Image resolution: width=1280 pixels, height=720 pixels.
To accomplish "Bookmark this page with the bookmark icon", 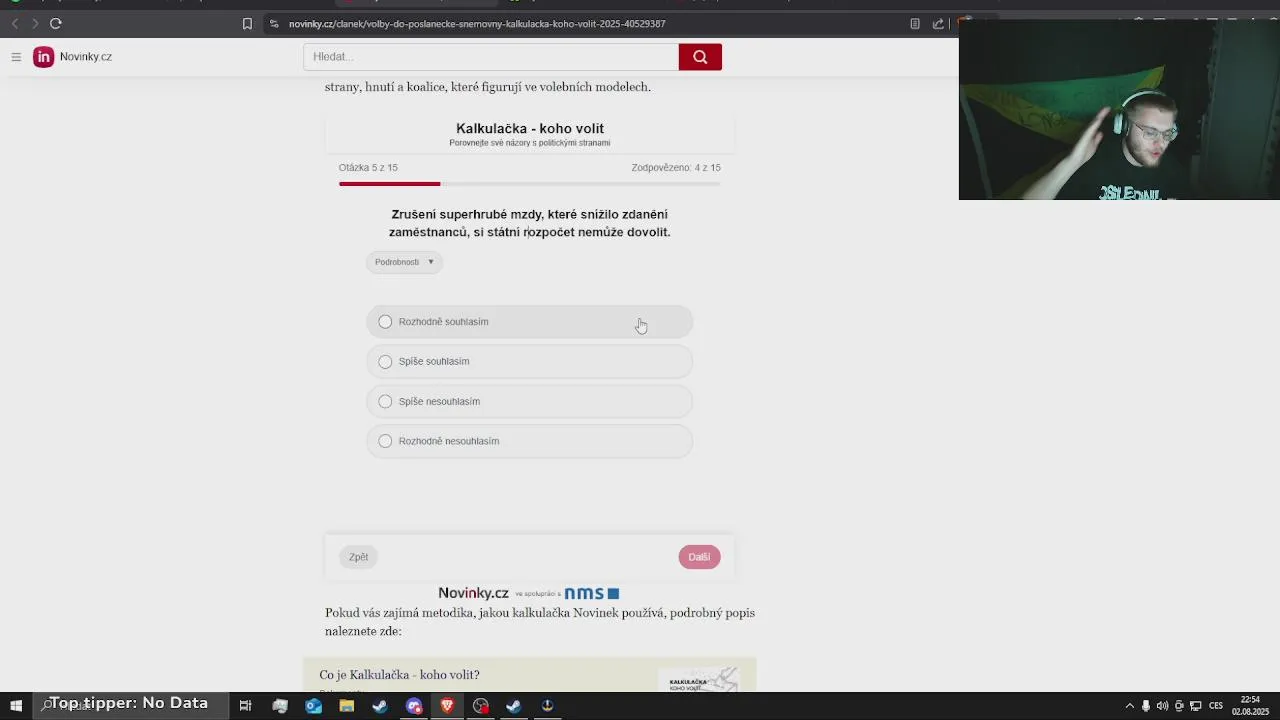I will point(247,24).
